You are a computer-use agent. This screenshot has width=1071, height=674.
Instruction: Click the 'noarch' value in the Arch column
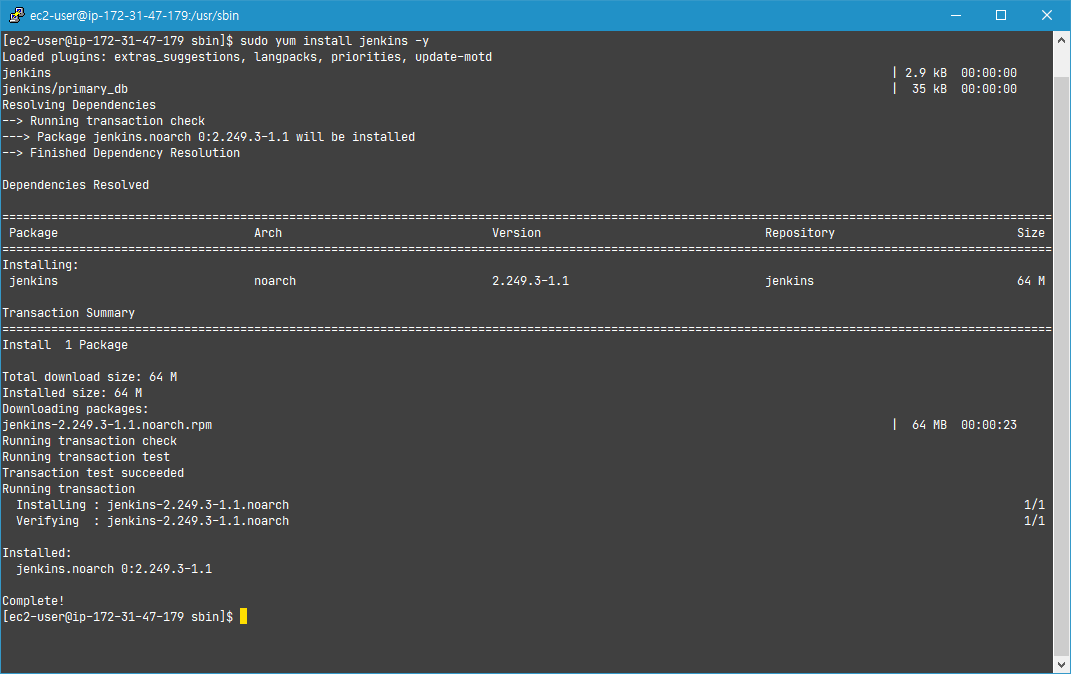pos(275,281)
